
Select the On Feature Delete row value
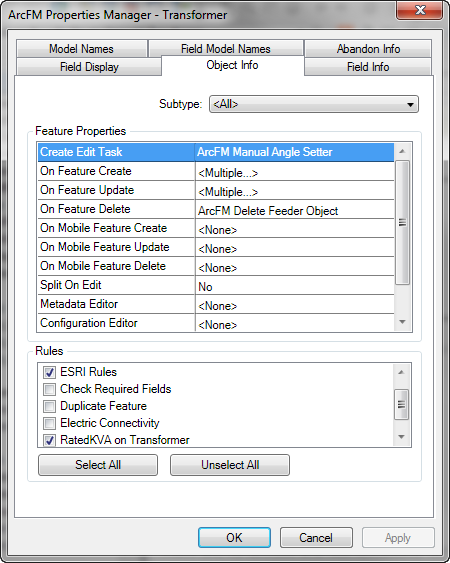pyautogui.click(x=294, y=210)
